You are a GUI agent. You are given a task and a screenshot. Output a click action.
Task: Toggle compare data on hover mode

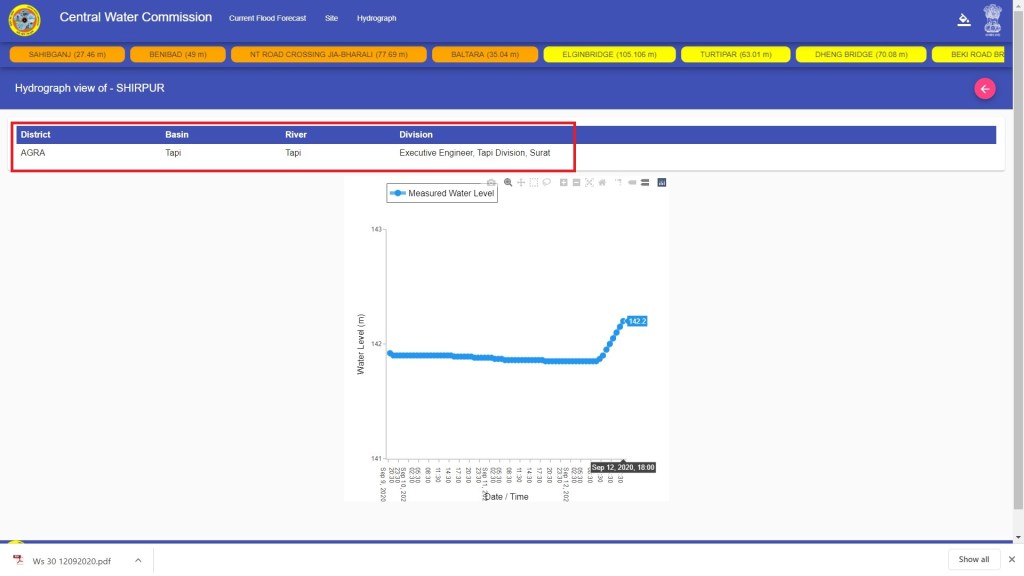[645, 182]
